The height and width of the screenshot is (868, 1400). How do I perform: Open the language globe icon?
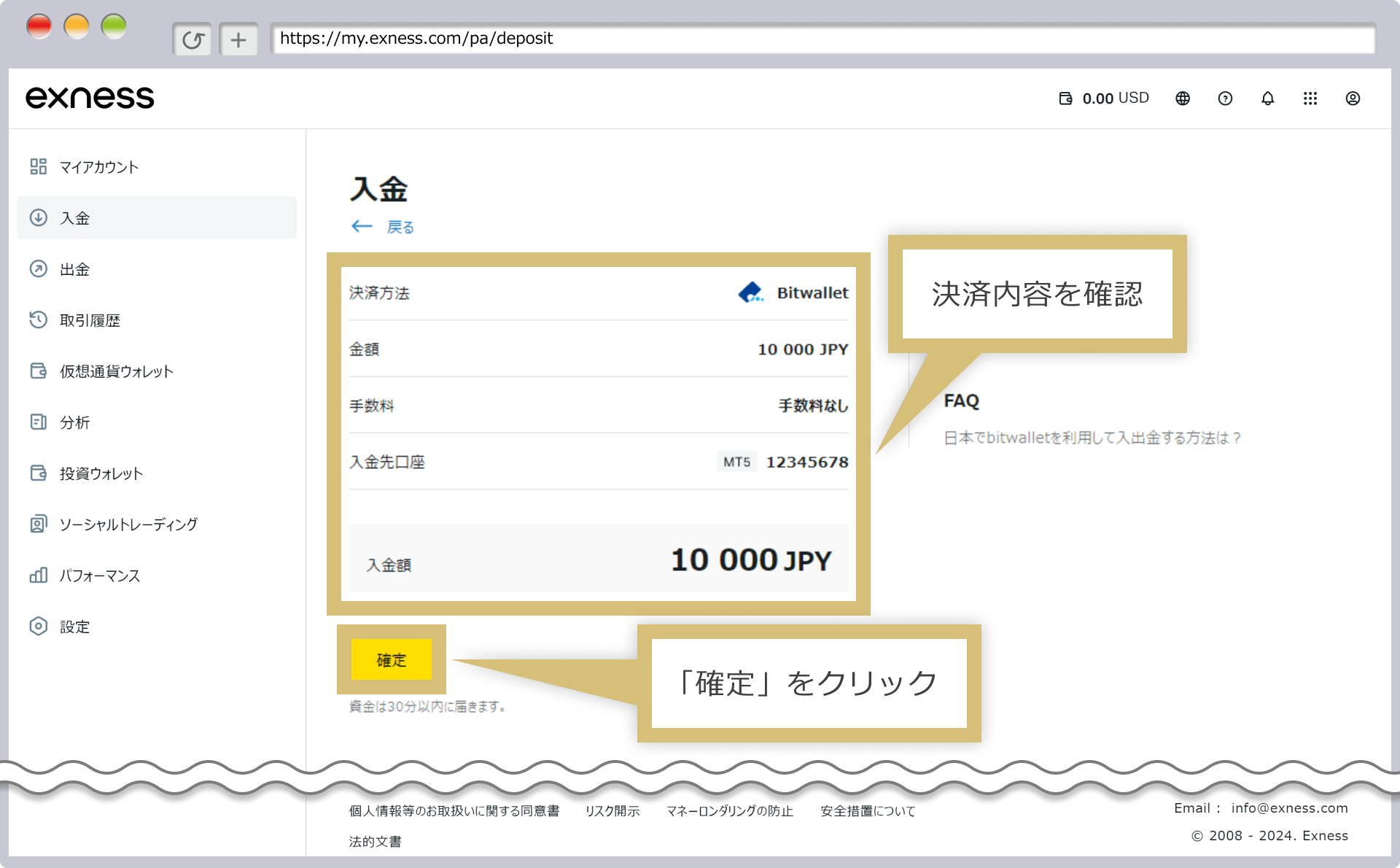(1183, 98)
